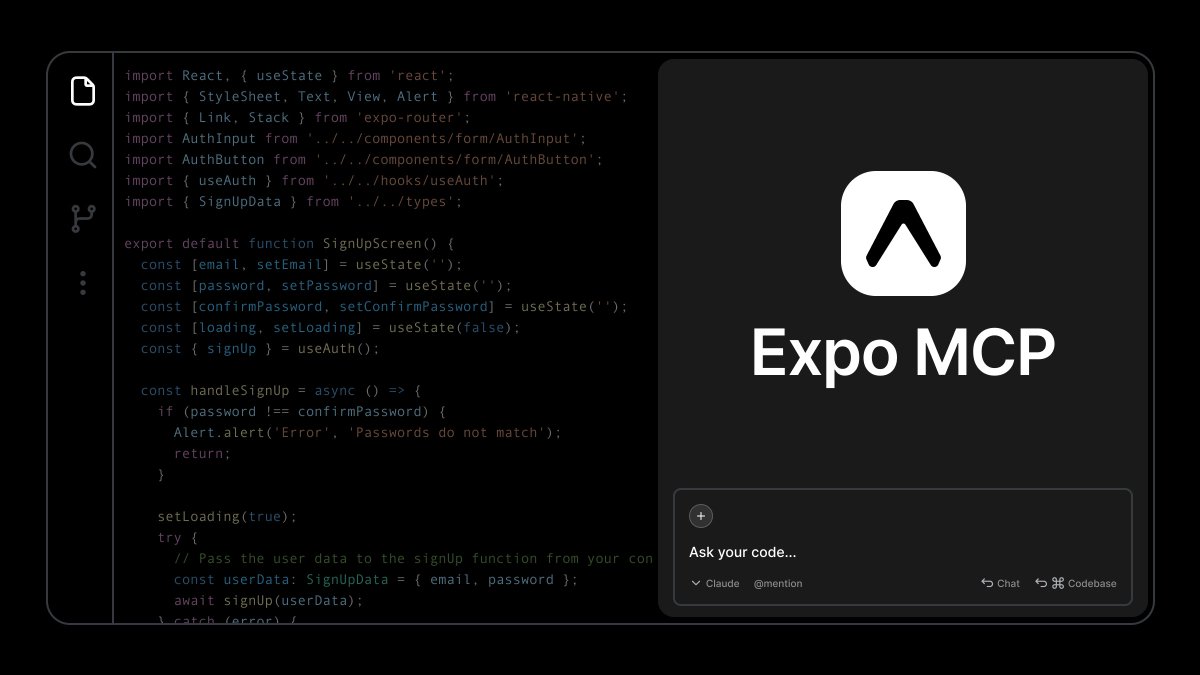Click the Alert.alert 'Passwords do not match' line

click(x=368, y=433)
